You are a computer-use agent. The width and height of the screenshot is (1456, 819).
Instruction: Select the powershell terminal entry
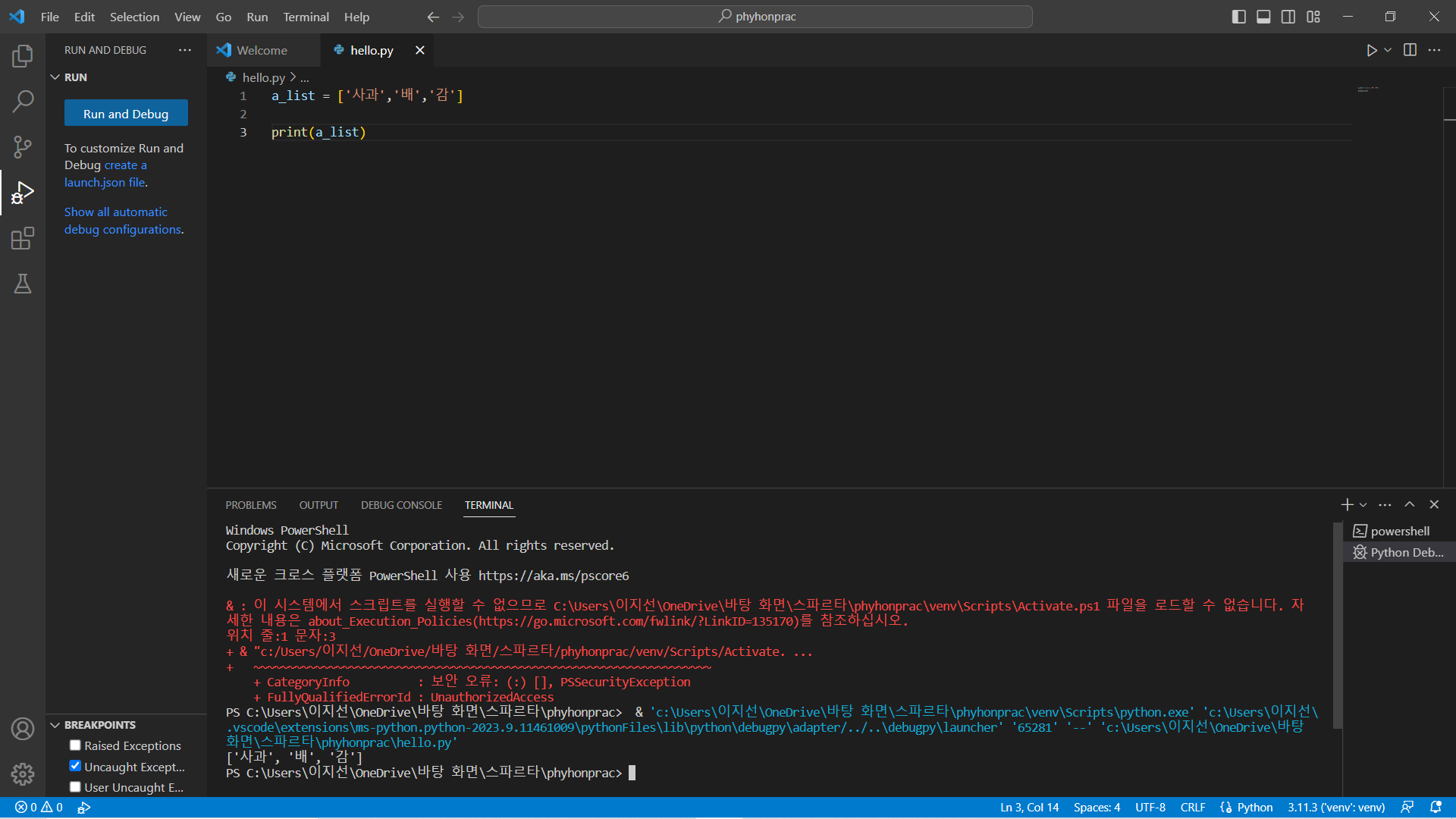pos(1399,531)
